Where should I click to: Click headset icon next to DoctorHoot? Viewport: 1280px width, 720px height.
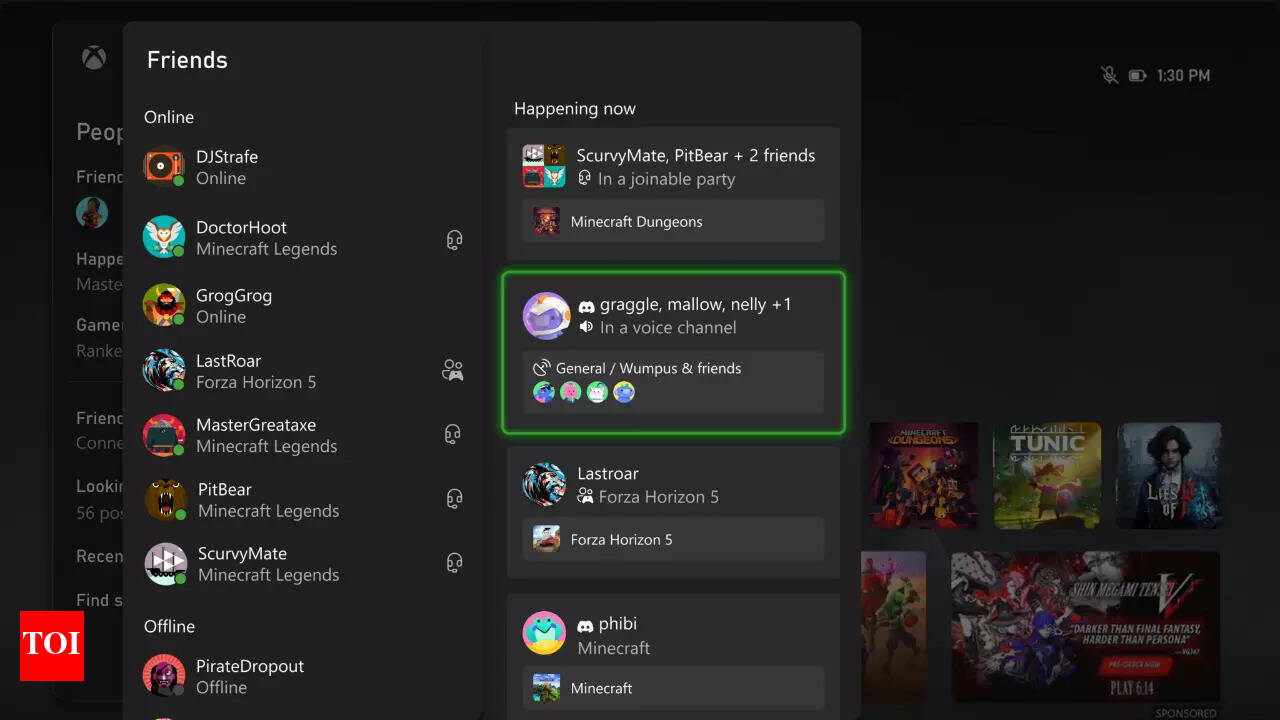point(454,240)
